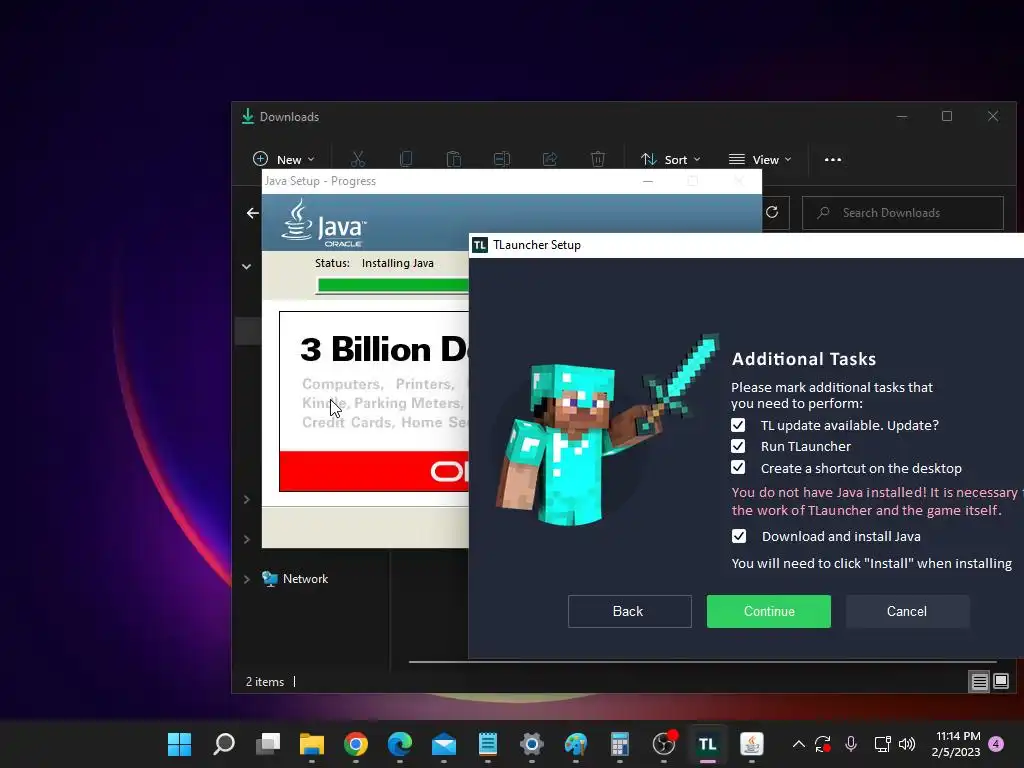
Task: Open taskbar Search magnifier
Action: coord(223,744)
